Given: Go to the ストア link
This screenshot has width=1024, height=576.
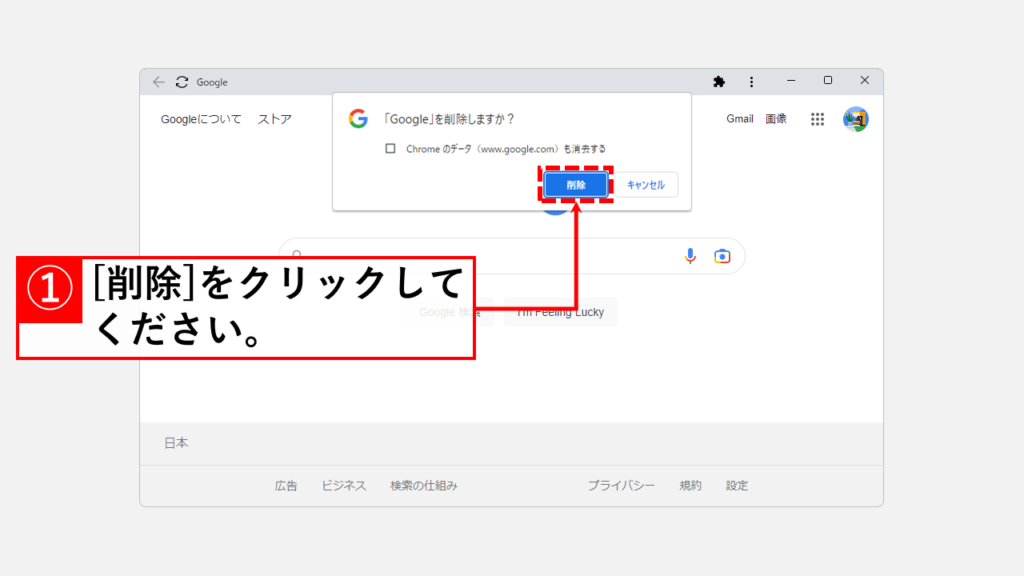Looking at the screenshot, I should point(275,119).
